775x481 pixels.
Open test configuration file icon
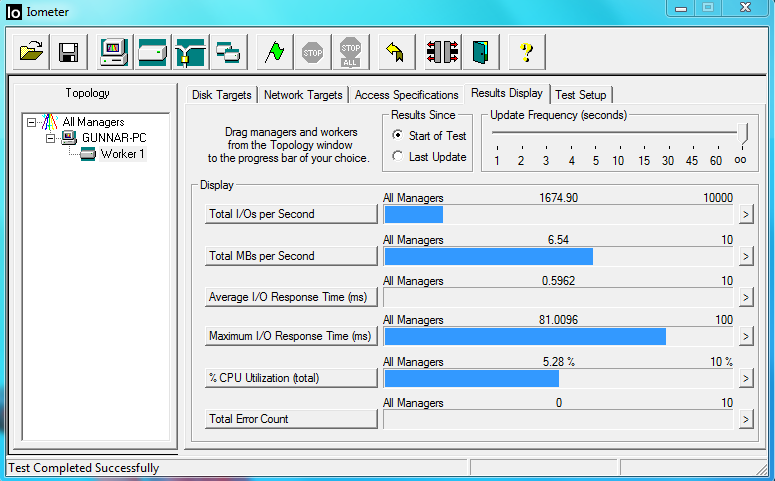pyautogui.click(x=31, y=52)
